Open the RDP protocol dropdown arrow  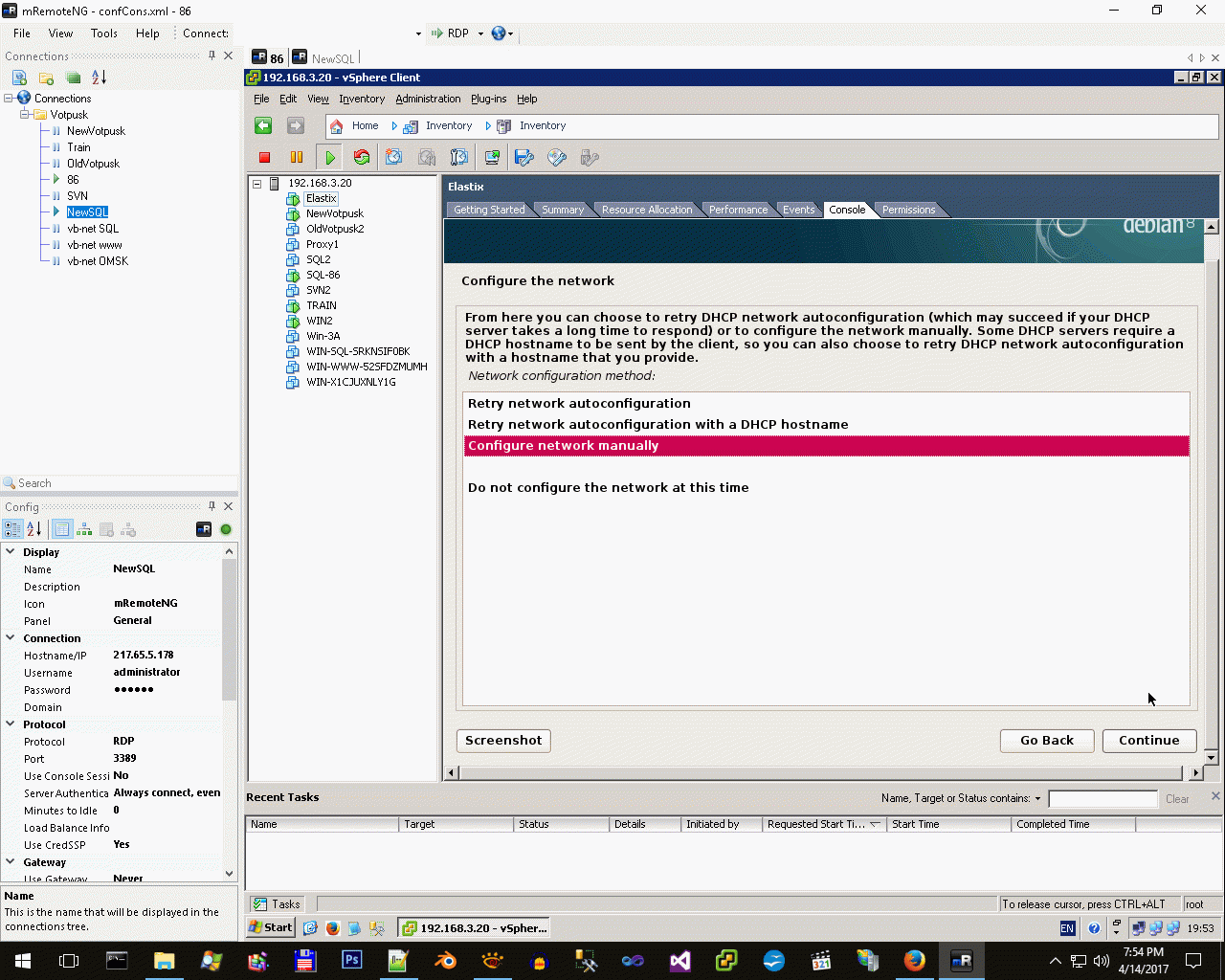(480, 33)
